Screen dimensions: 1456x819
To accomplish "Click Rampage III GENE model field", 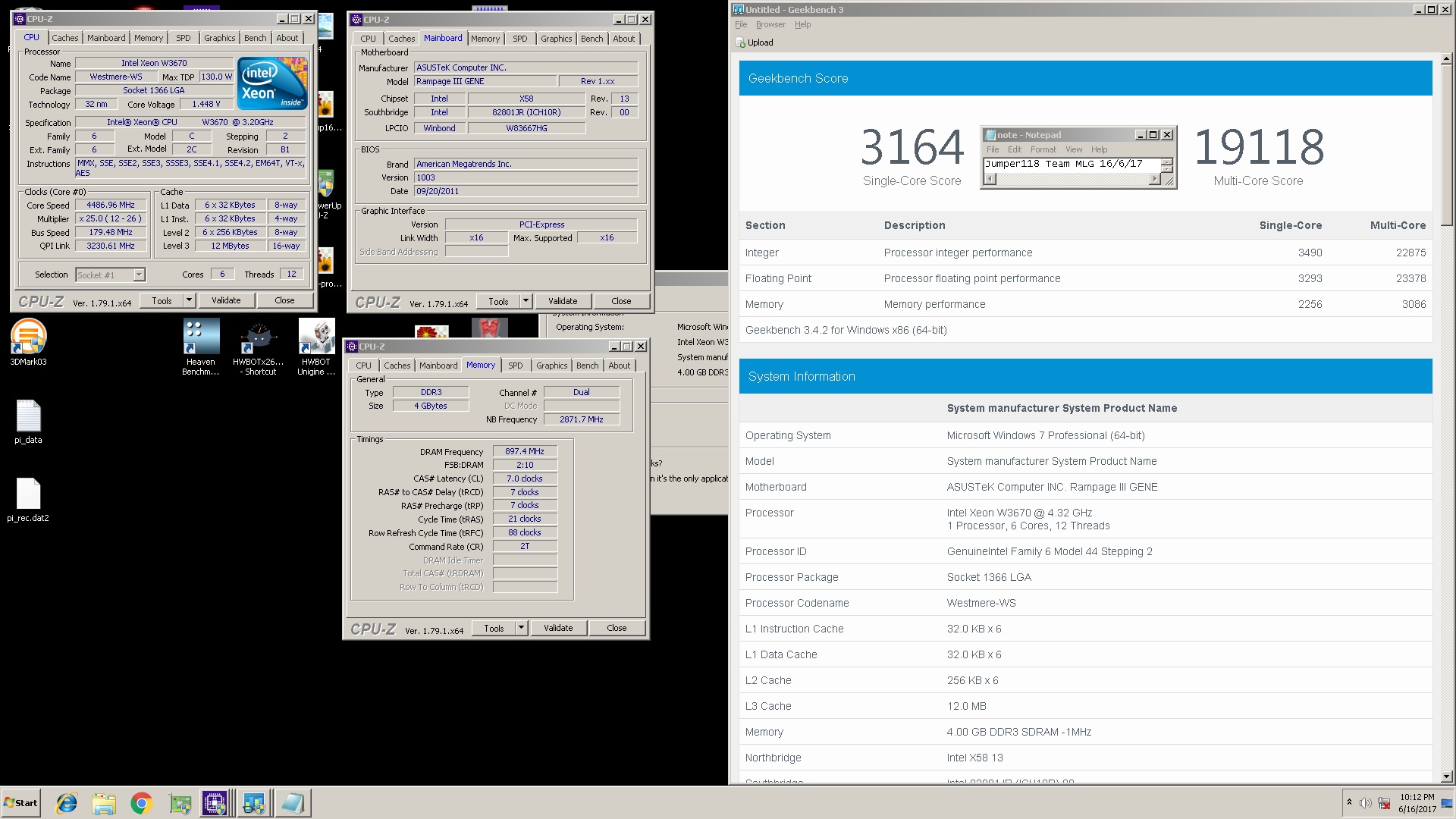I will [x=484, y=82].
